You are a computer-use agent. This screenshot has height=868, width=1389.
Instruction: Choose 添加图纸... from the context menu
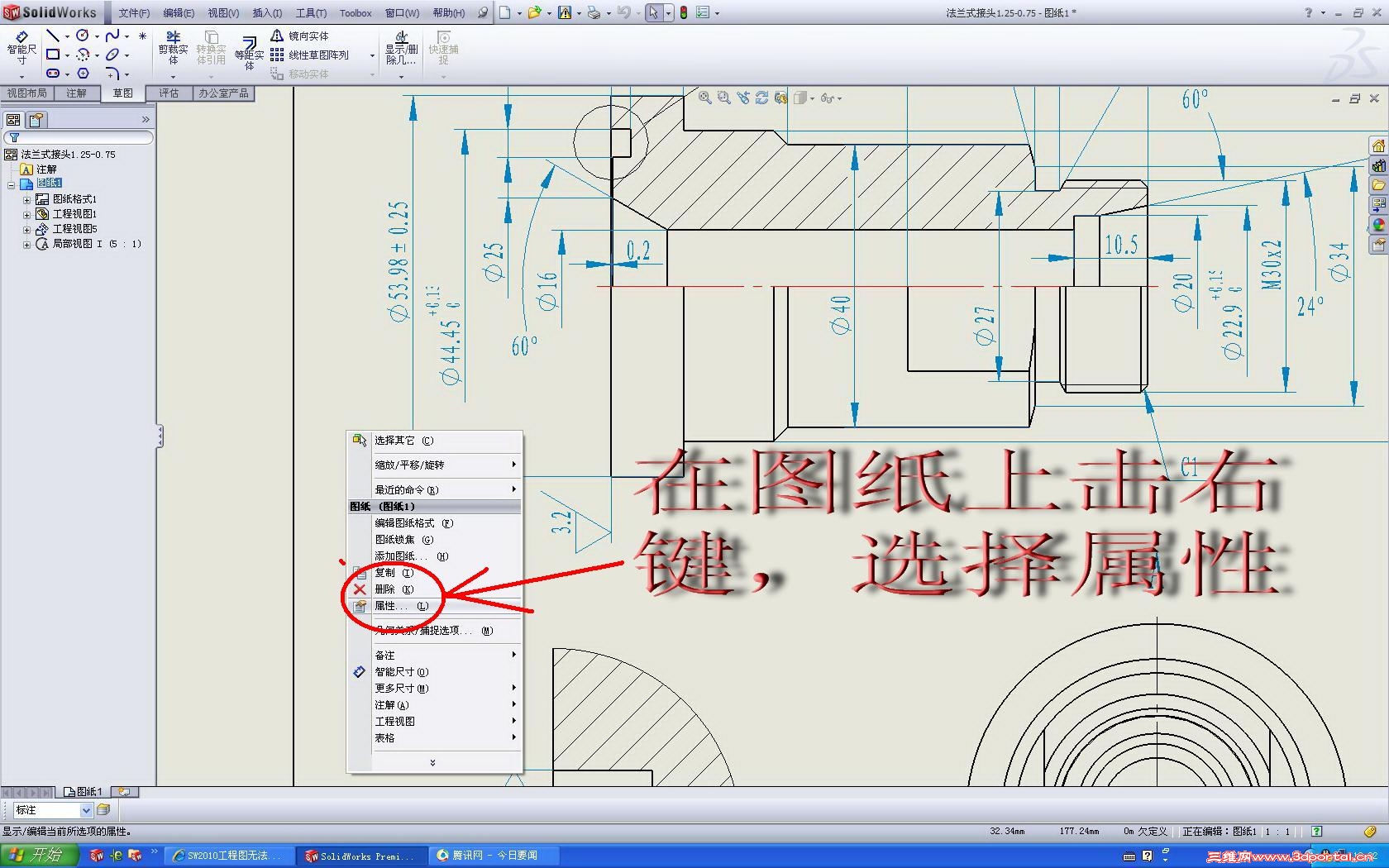point(435,556)
